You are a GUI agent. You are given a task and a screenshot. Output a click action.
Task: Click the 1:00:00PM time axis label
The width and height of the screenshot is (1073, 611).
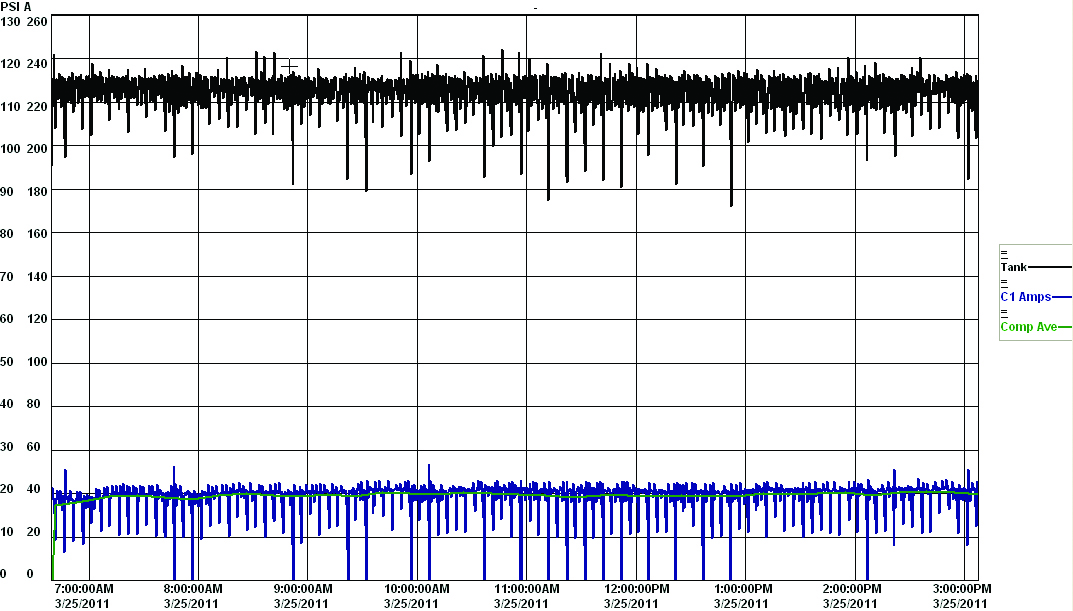click(x=742, y=588)
